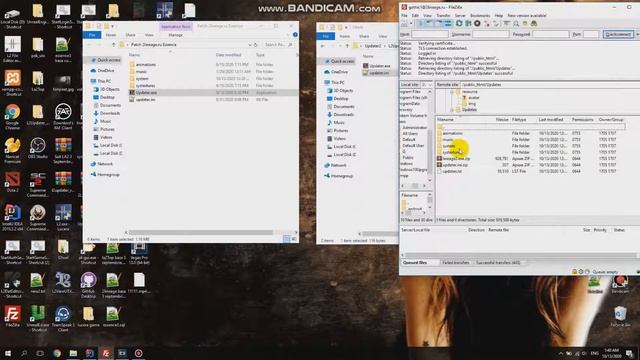Click FileZilla process queue toolbar icon

468,23
